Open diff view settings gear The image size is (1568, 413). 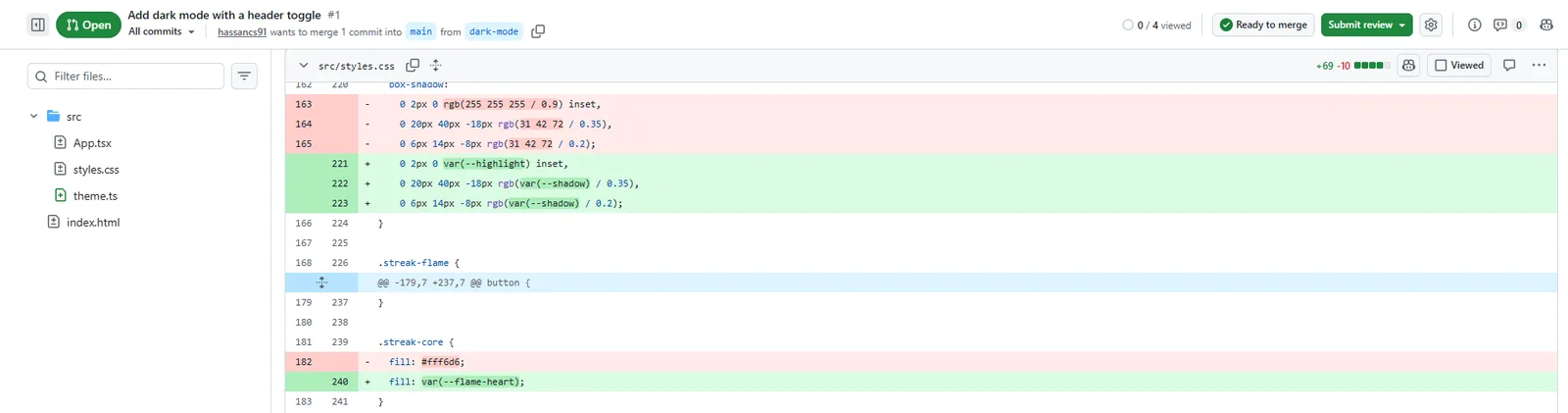click(1431, 25)
